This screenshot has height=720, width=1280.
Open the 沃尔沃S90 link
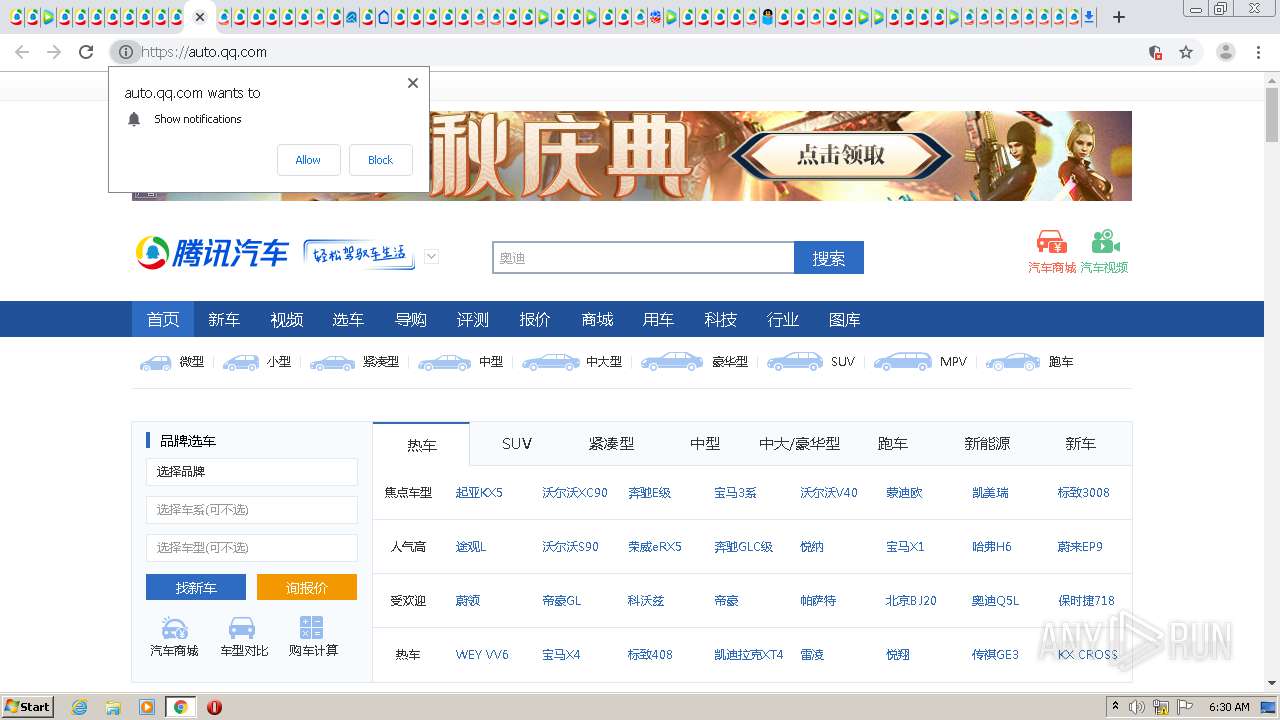click(570, 547)
